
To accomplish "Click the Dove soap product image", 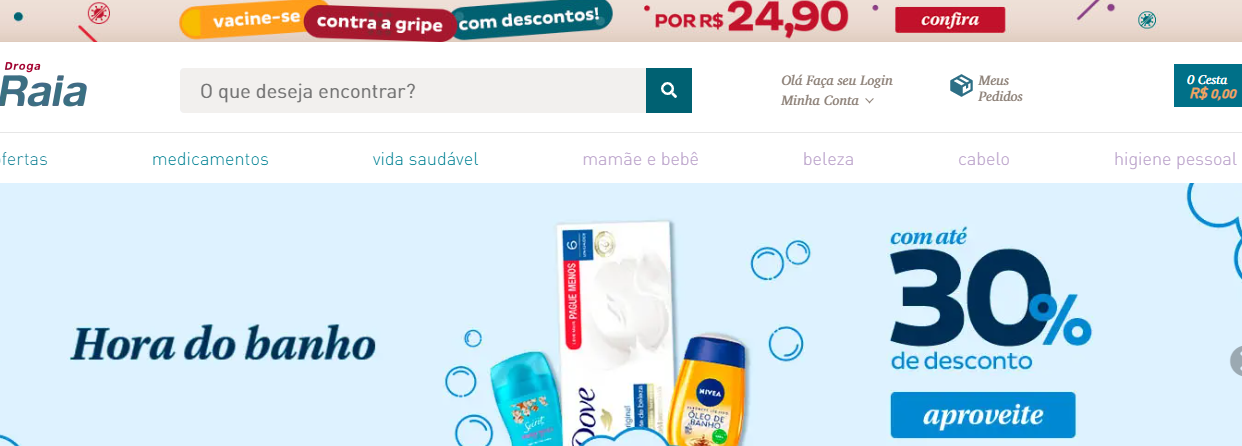I will pos(610,335).
